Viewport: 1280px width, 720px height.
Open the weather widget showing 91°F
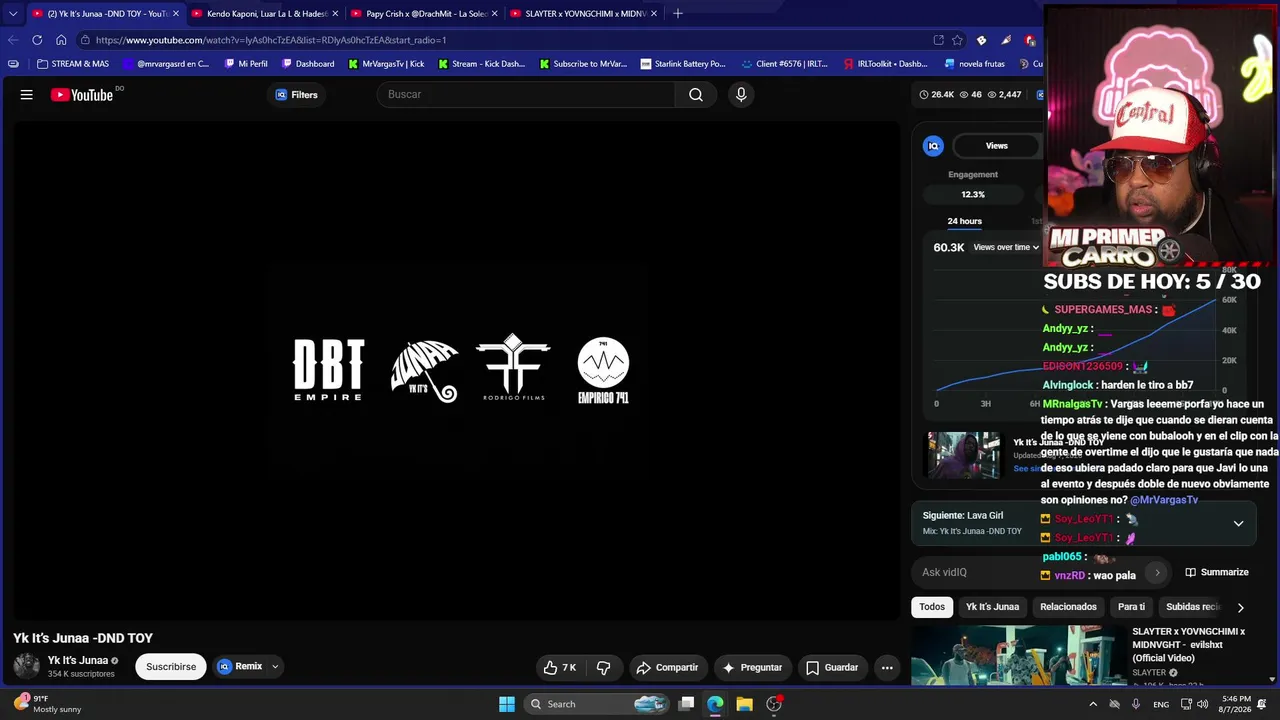48,704
